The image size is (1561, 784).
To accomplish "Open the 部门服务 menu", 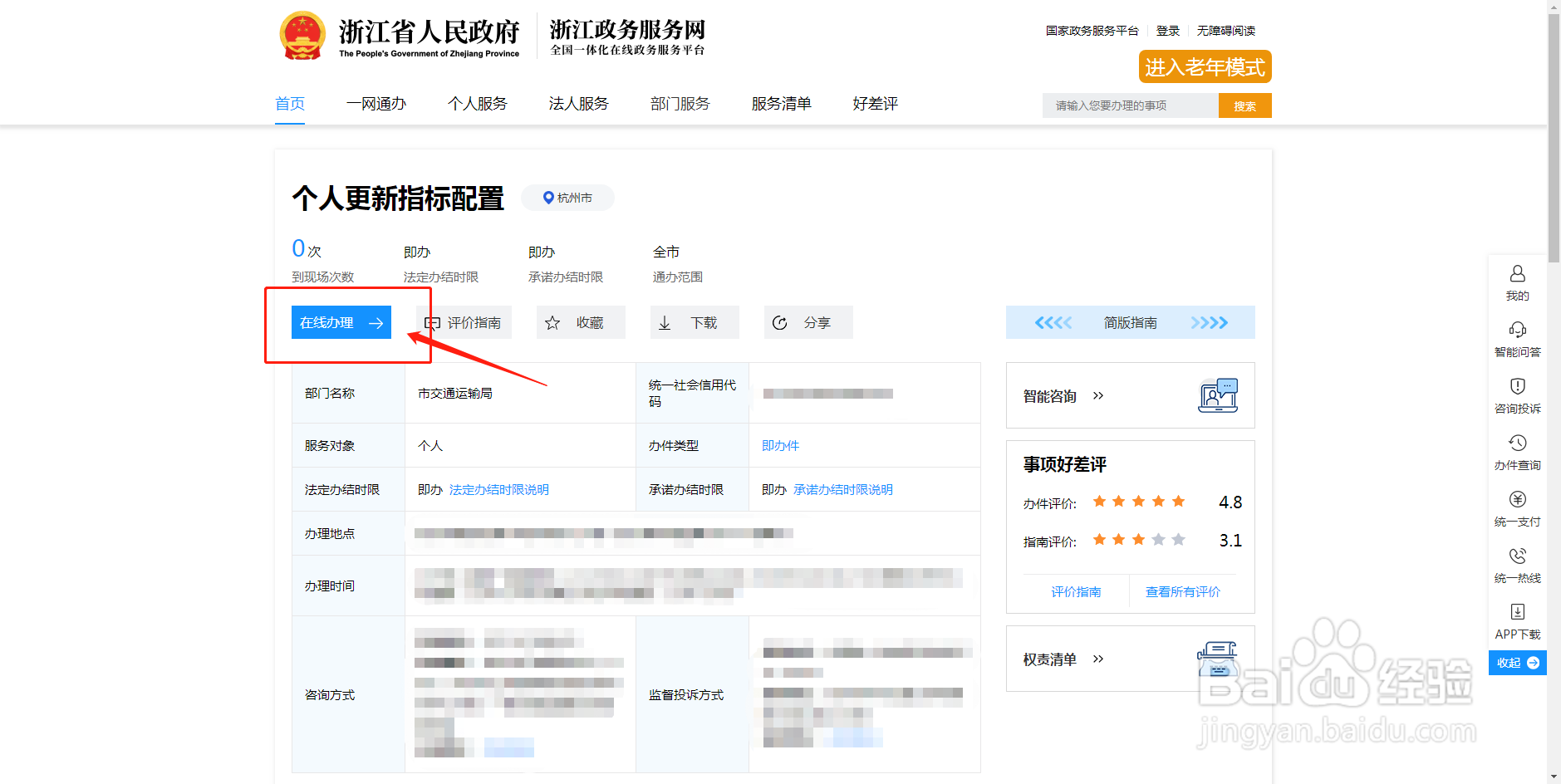I will pyautogui.click(x=680, y=104).
